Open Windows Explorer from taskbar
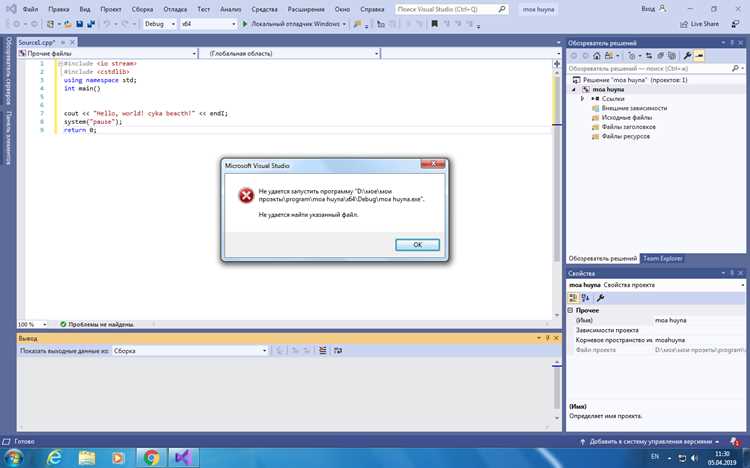The image size is (750, 468). click(87, 458)
